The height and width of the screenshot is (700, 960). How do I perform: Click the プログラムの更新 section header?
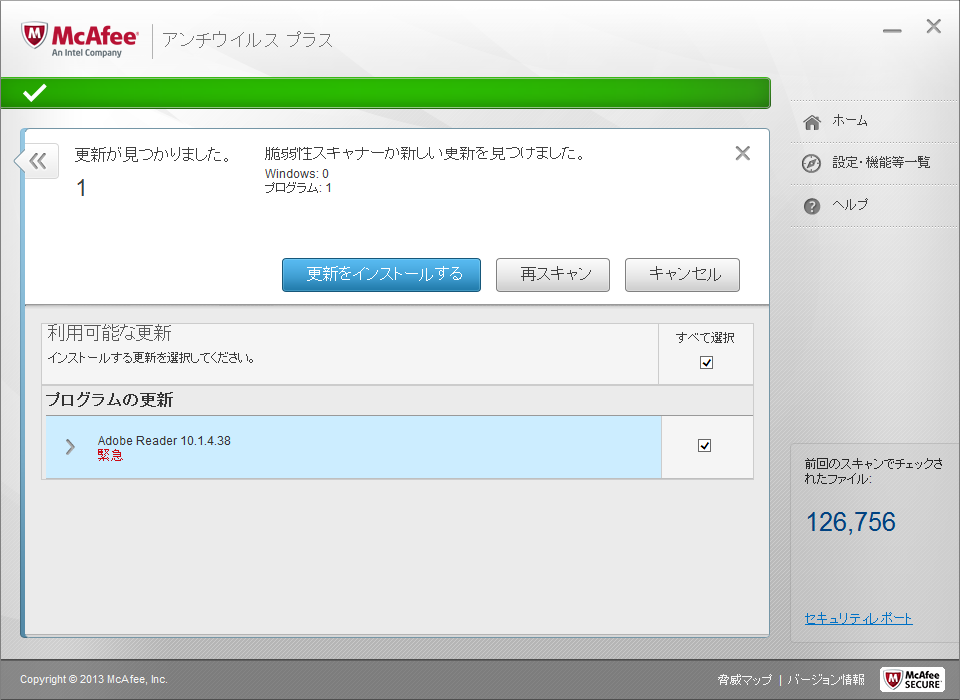tap(110, 400)
